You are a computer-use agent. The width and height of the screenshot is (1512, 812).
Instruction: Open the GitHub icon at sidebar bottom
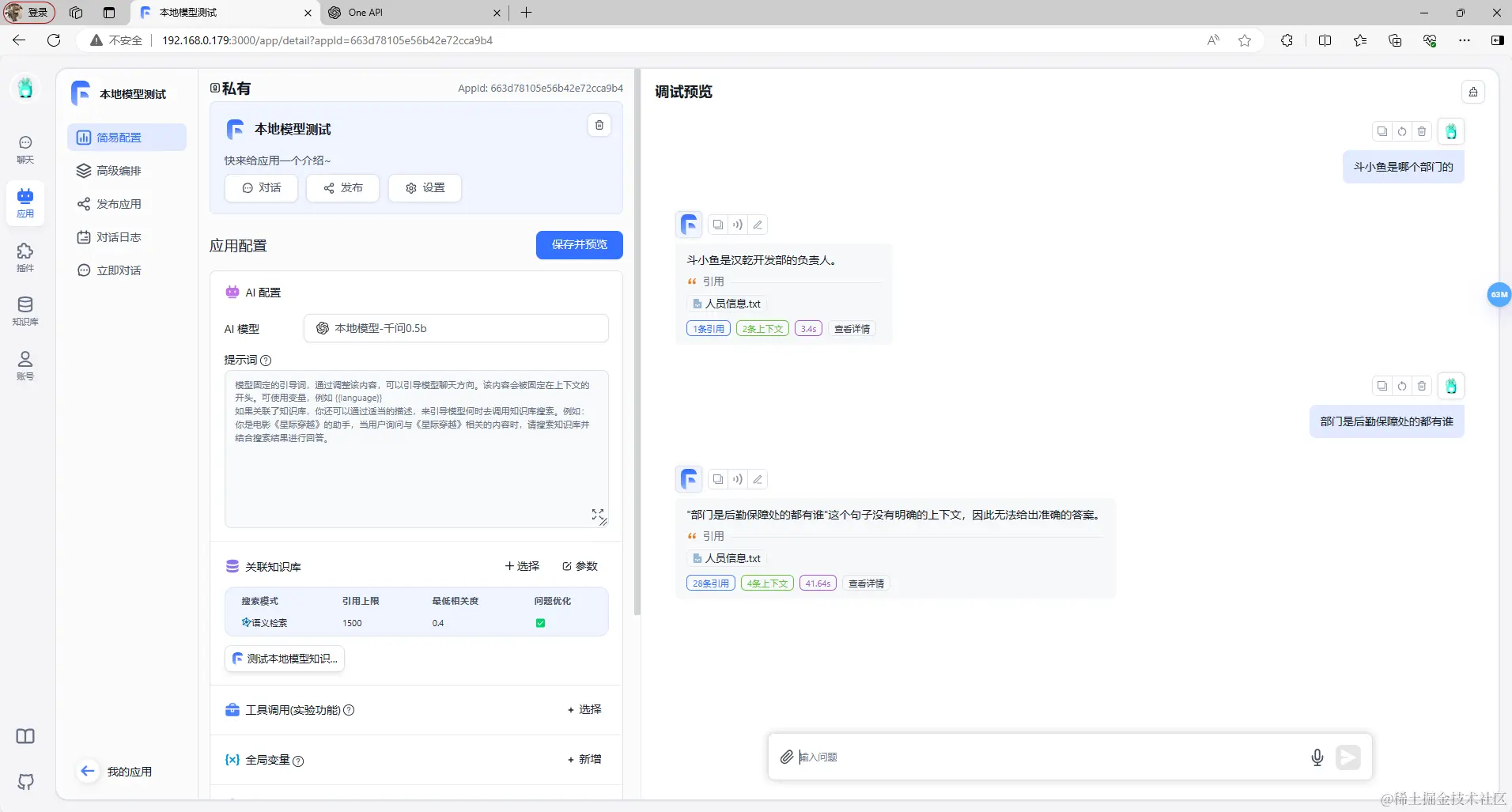pyautogui.click(x=25, y=781)
